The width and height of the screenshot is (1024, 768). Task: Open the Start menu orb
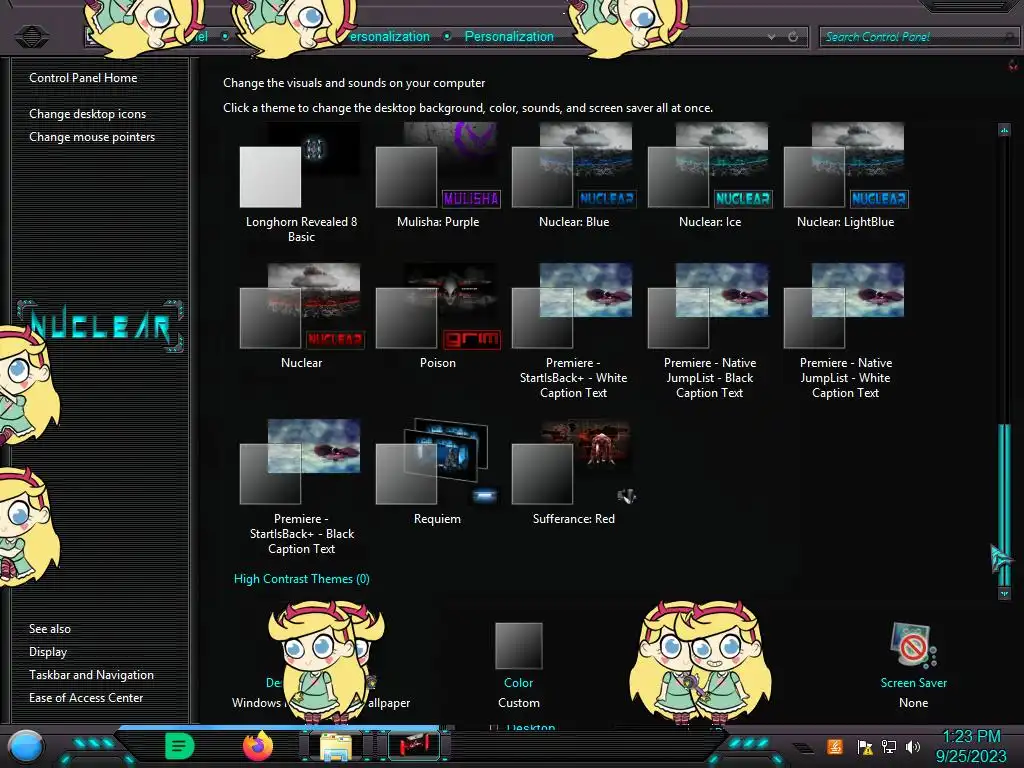click(x=26, y=746)
